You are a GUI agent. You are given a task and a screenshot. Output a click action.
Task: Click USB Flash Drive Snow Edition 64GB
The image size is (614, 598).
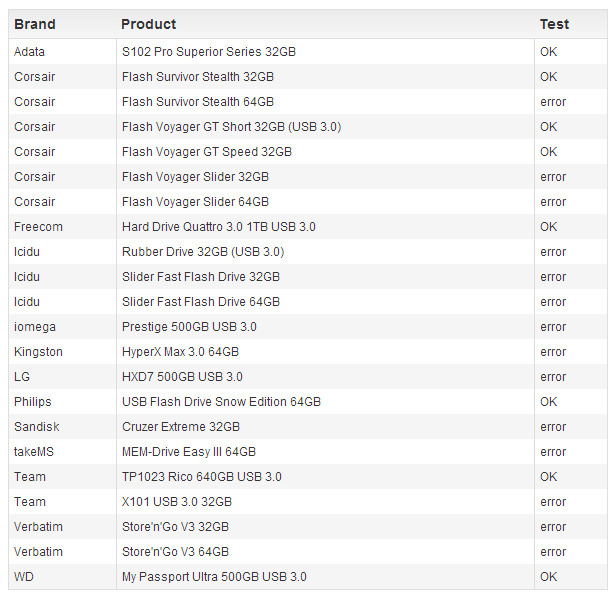point(221,402)
